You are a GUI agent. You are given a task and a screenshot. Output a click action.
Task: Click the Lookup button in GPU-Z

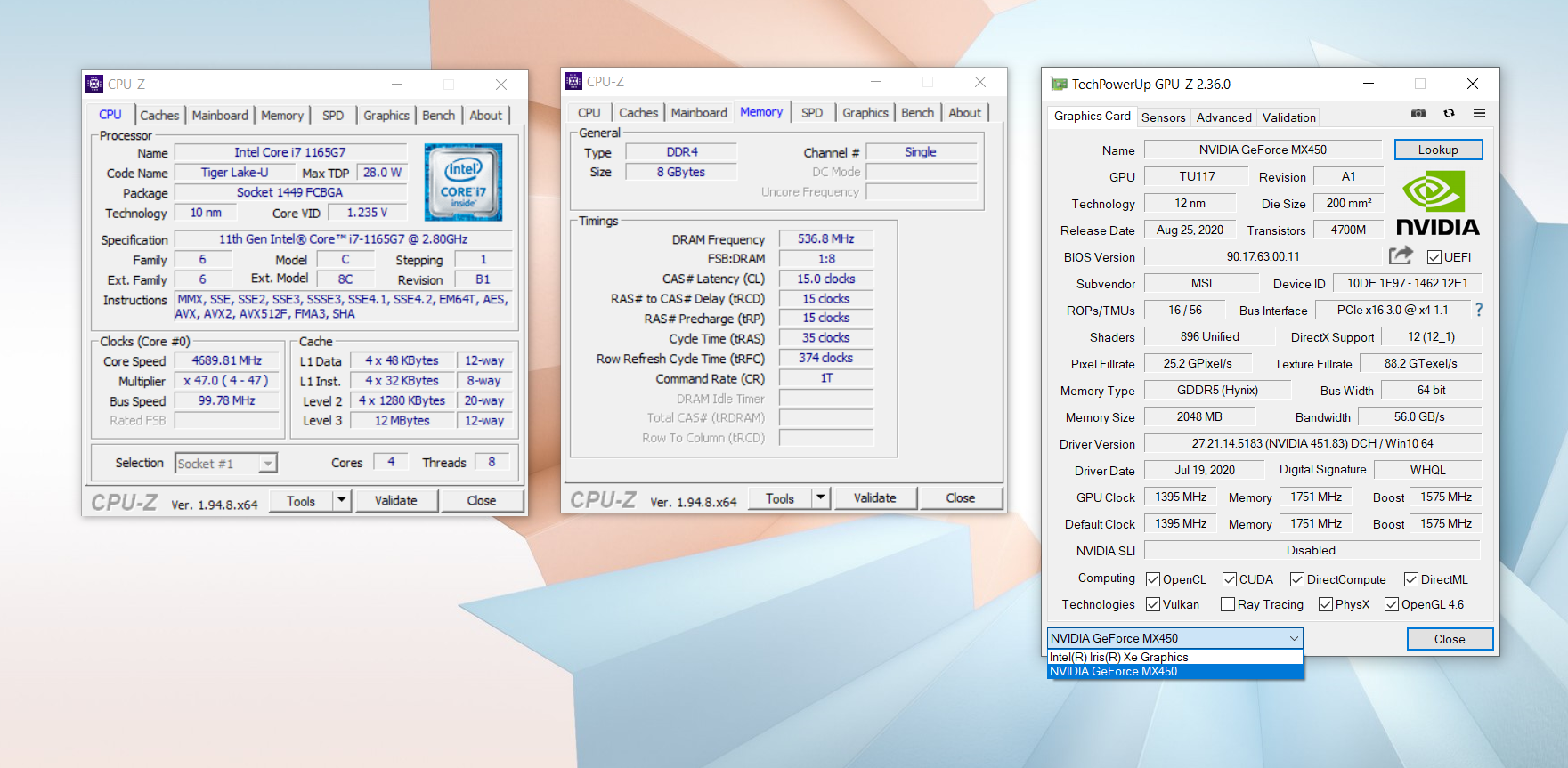pos(1438,150)
